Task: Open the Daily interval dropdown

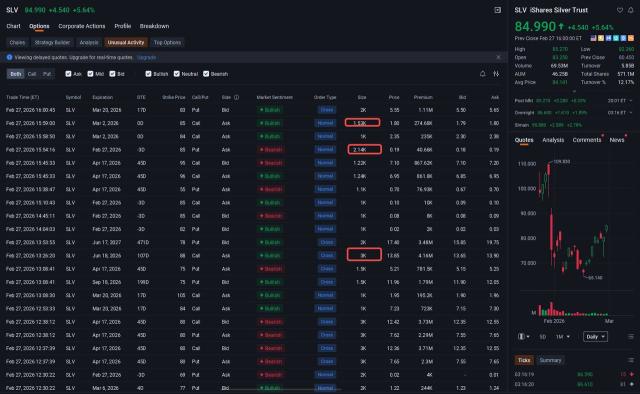Action: [595, 336]
